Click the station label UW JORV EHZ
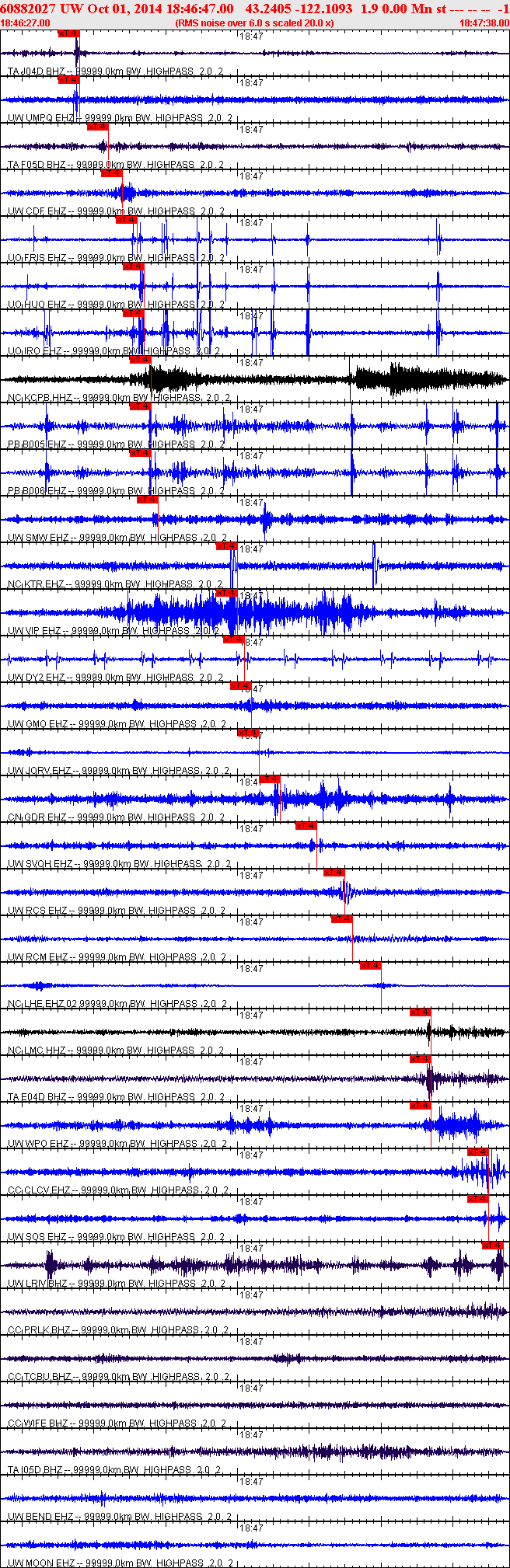Image resolution: width=510 pixels, height=1568 pixels. [x=40, y=771]
